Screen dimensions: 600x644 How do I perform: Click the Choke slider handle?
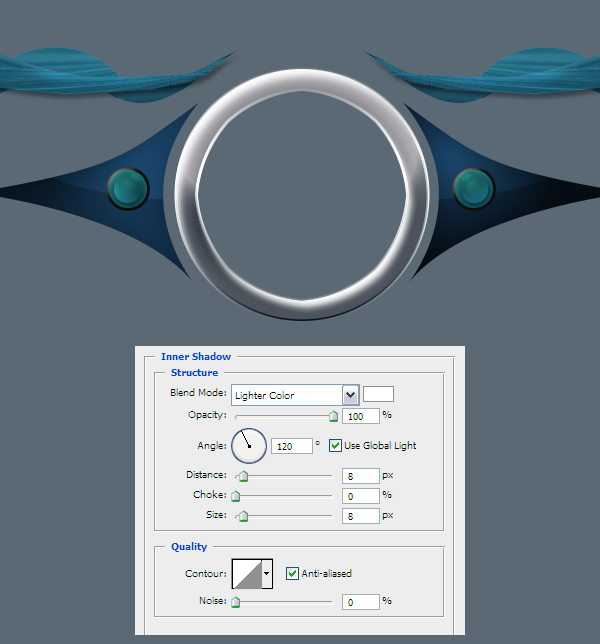(x=236, y=496)
